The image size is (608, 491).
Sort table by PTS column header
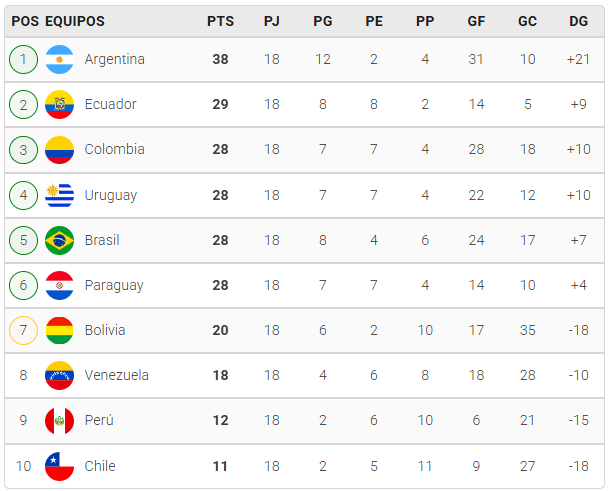pos(220,21)
